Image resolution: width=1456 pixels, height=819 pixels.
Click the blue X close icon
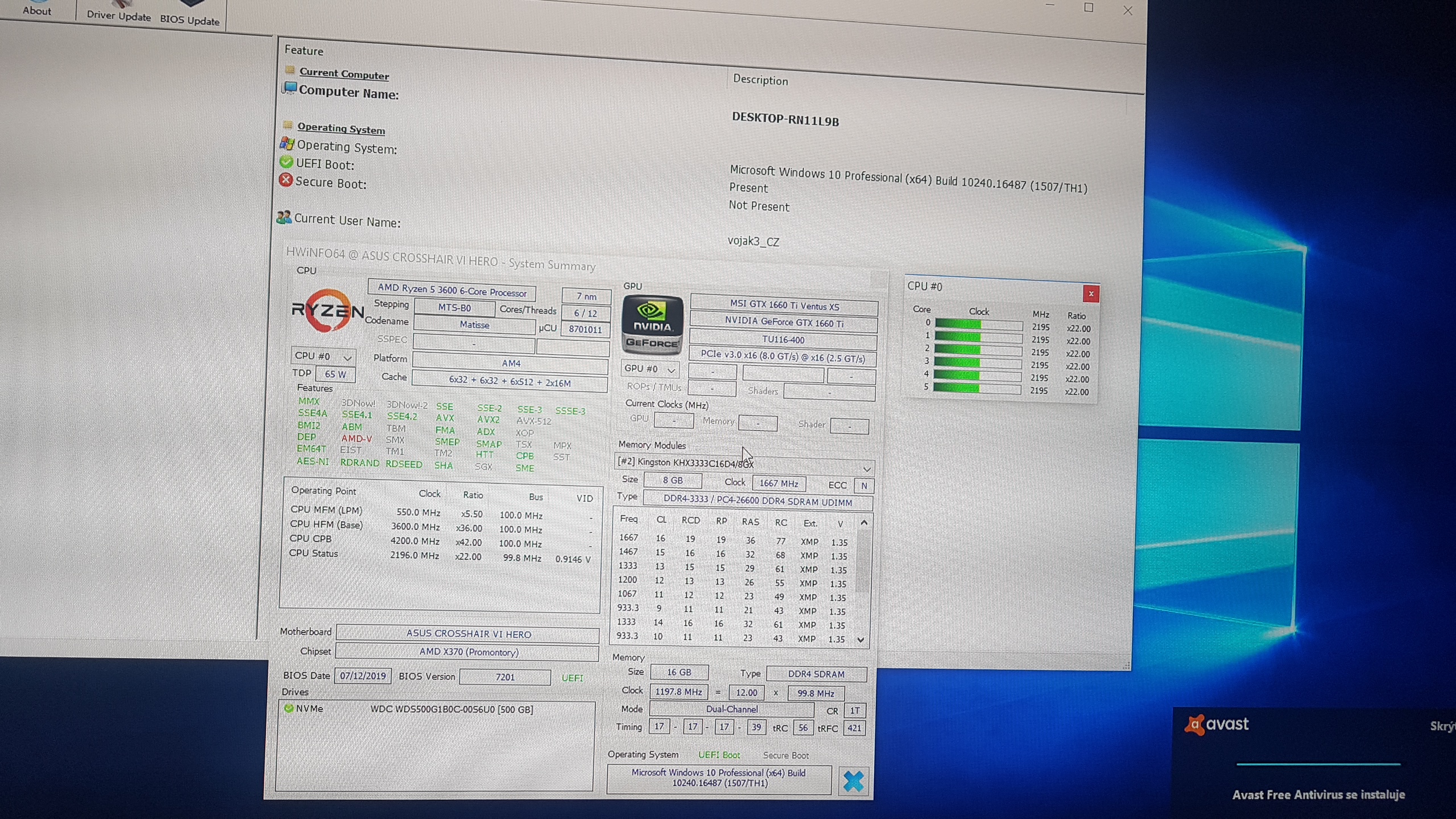pyautogui.click(x=853, y=781)
